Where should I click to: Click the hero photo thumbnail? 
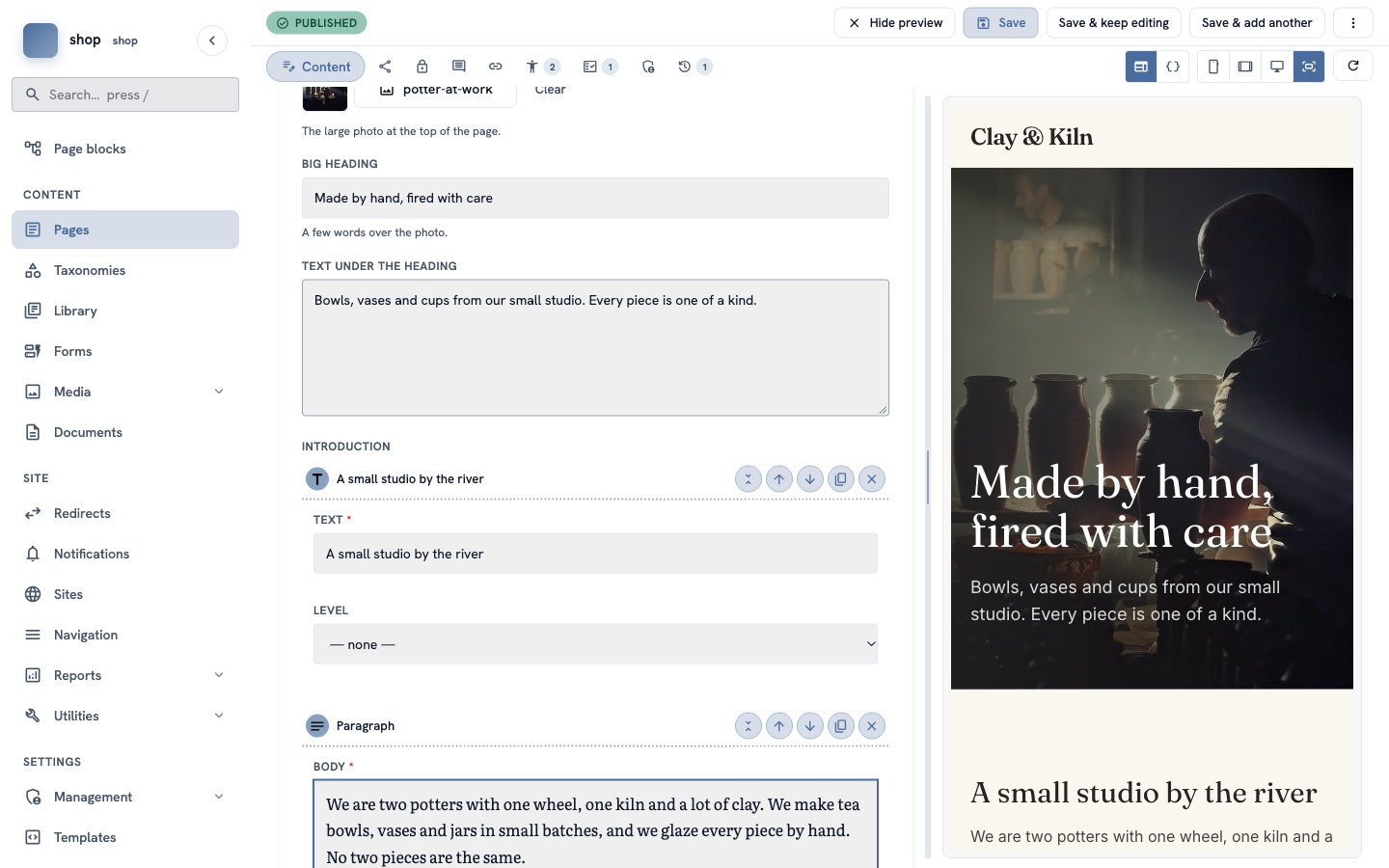(x=325, y=97)
